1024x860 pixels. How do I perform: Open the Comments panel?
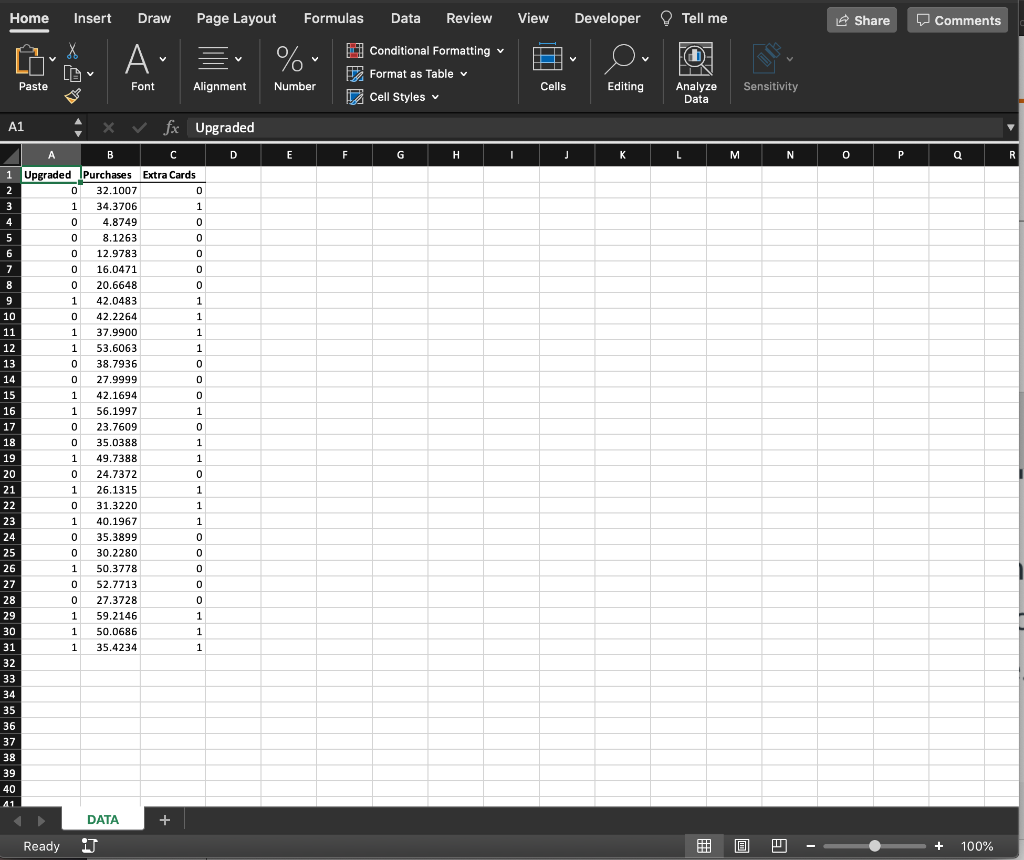pyautogui.click(x=956, y=20)
